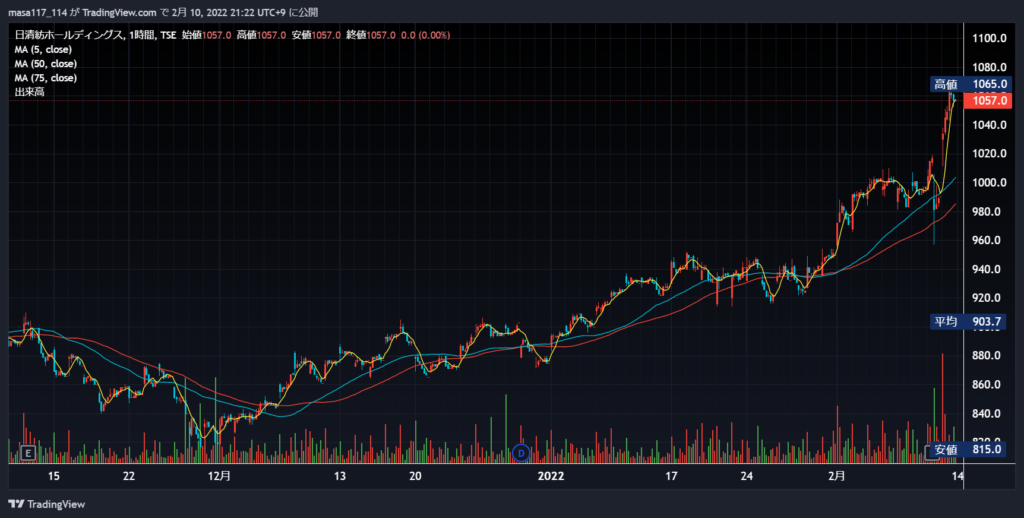Select the MA (50, close) indicator legend

tap(46, 64)
